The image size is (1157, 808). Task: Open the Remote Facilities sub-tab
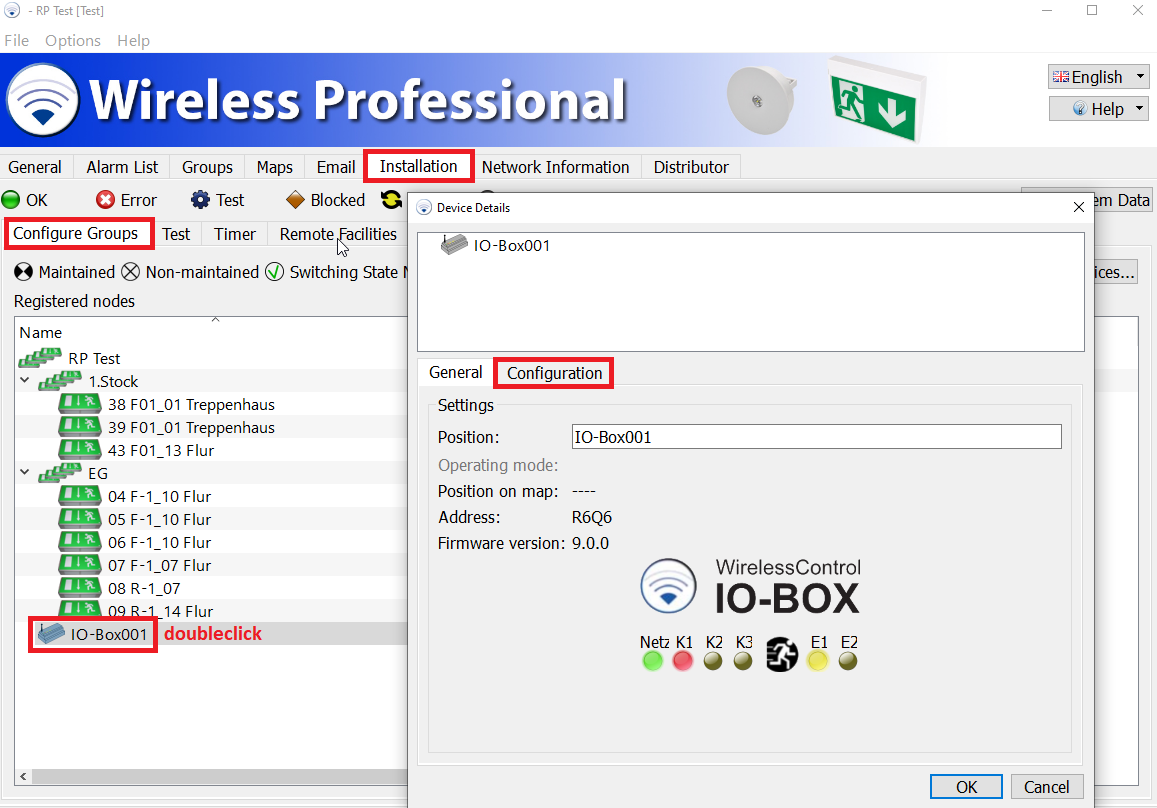(338, 234)
